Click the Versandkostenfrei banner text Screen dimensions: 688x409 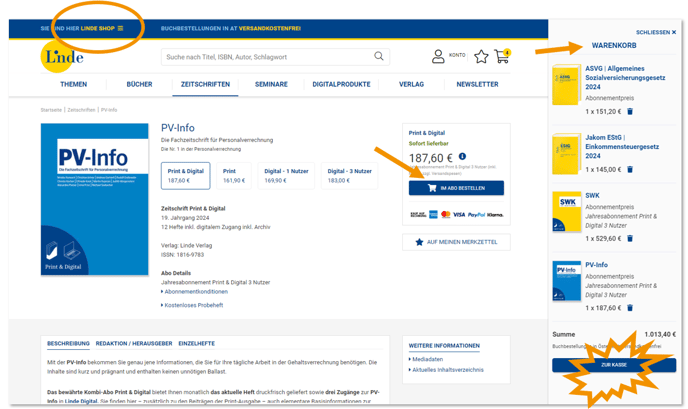(270, 29)
